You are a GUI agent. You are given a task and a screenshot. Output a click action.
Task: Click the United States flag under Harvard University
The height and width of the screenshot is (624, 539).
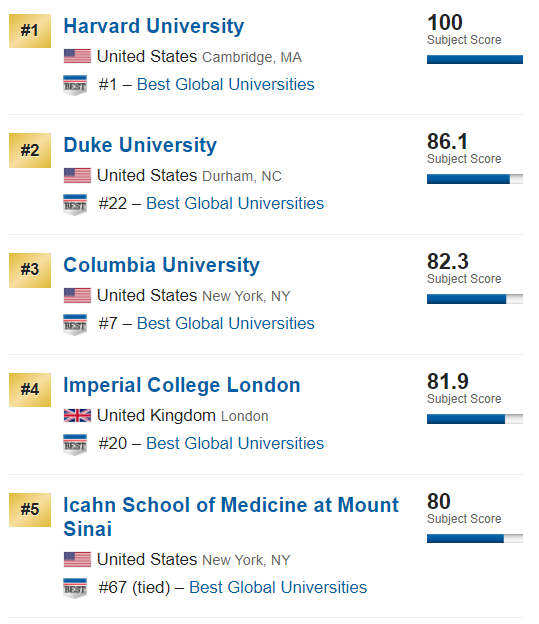point(77,56)
